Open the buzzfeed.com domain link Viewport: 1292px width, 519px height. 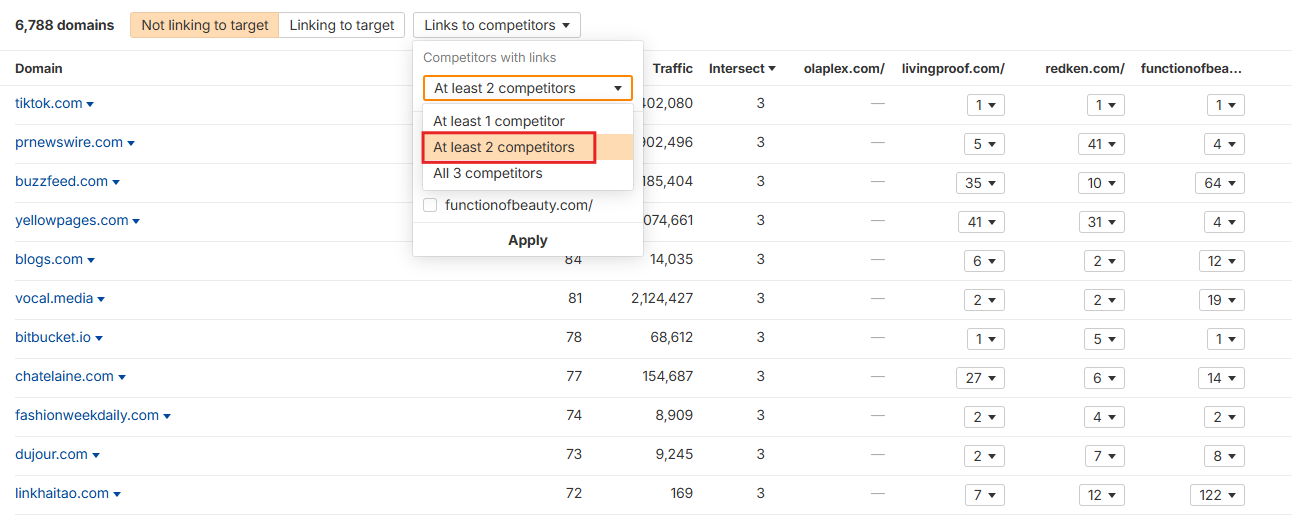point(61,181)
